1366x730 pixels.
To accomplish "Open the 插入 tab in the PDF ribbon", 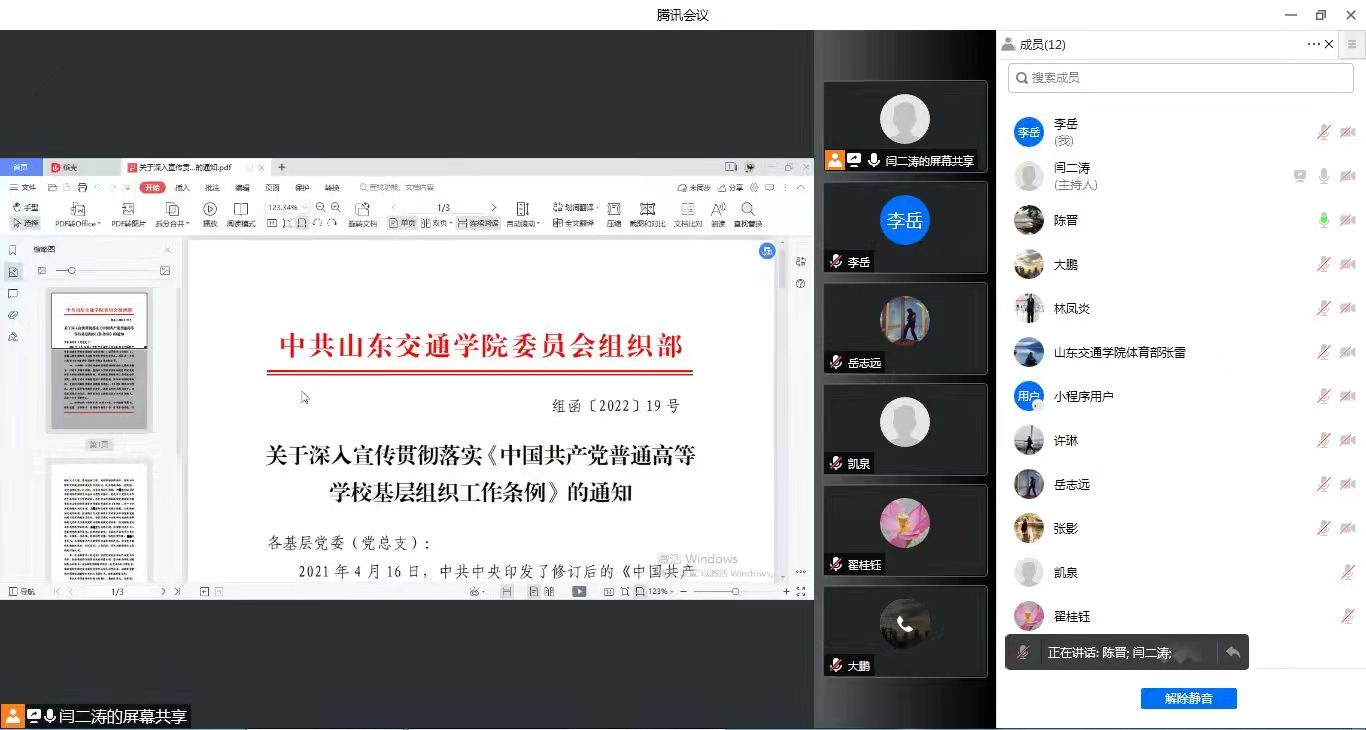I will tap(182, 187).
